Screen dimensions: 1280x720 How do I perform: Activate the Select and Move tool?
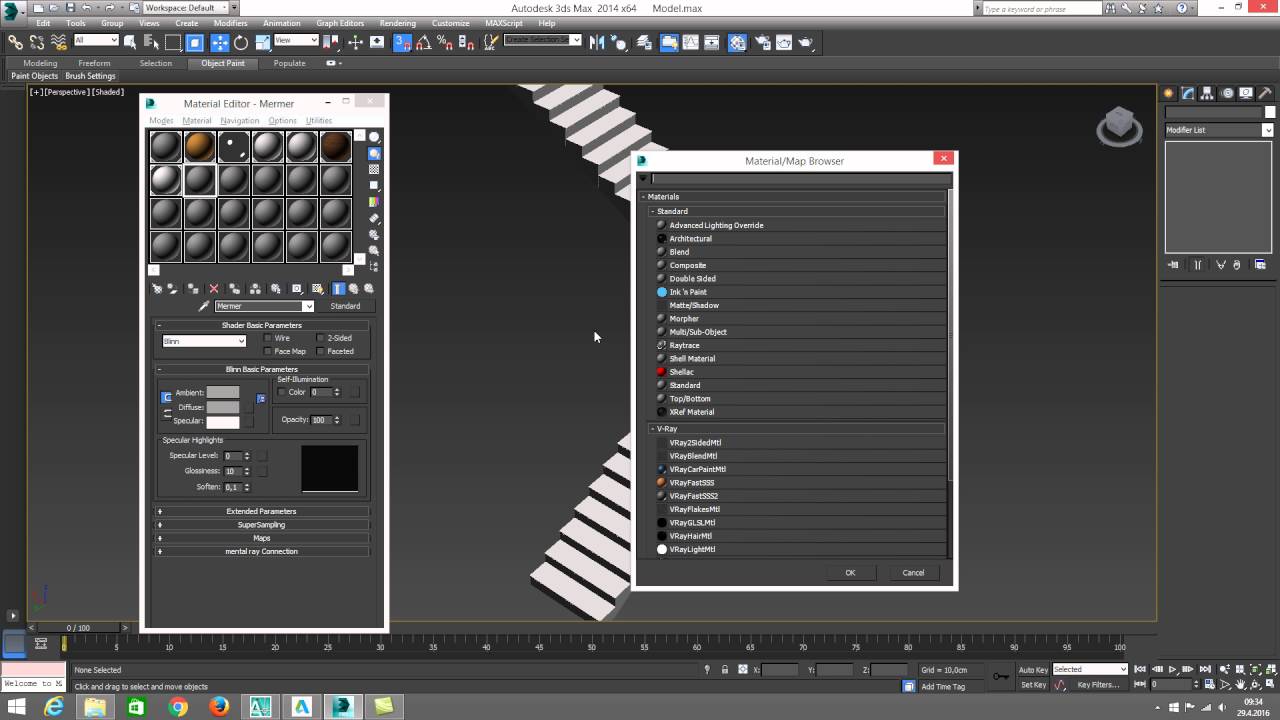(x=219, y=43)
